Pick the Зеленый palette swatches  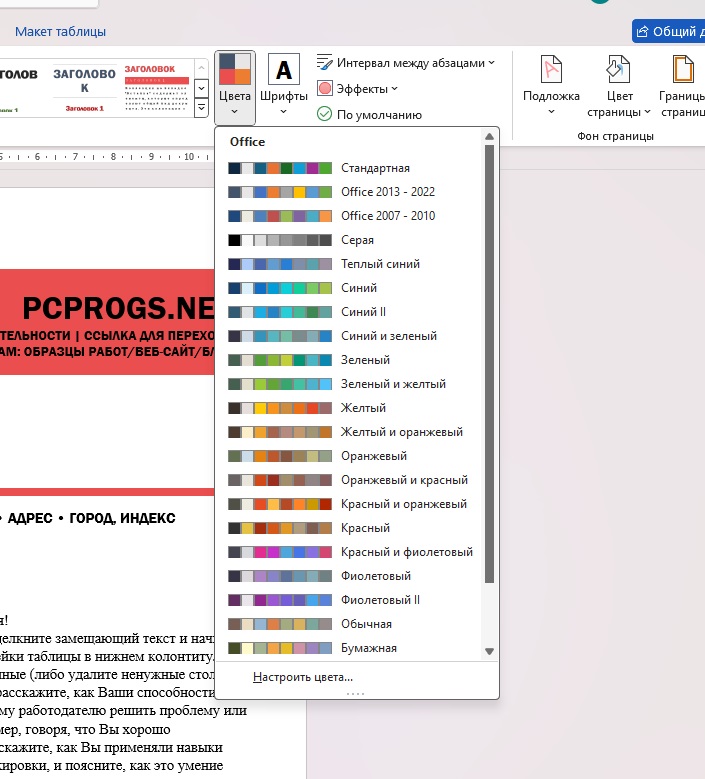point(280,360)
